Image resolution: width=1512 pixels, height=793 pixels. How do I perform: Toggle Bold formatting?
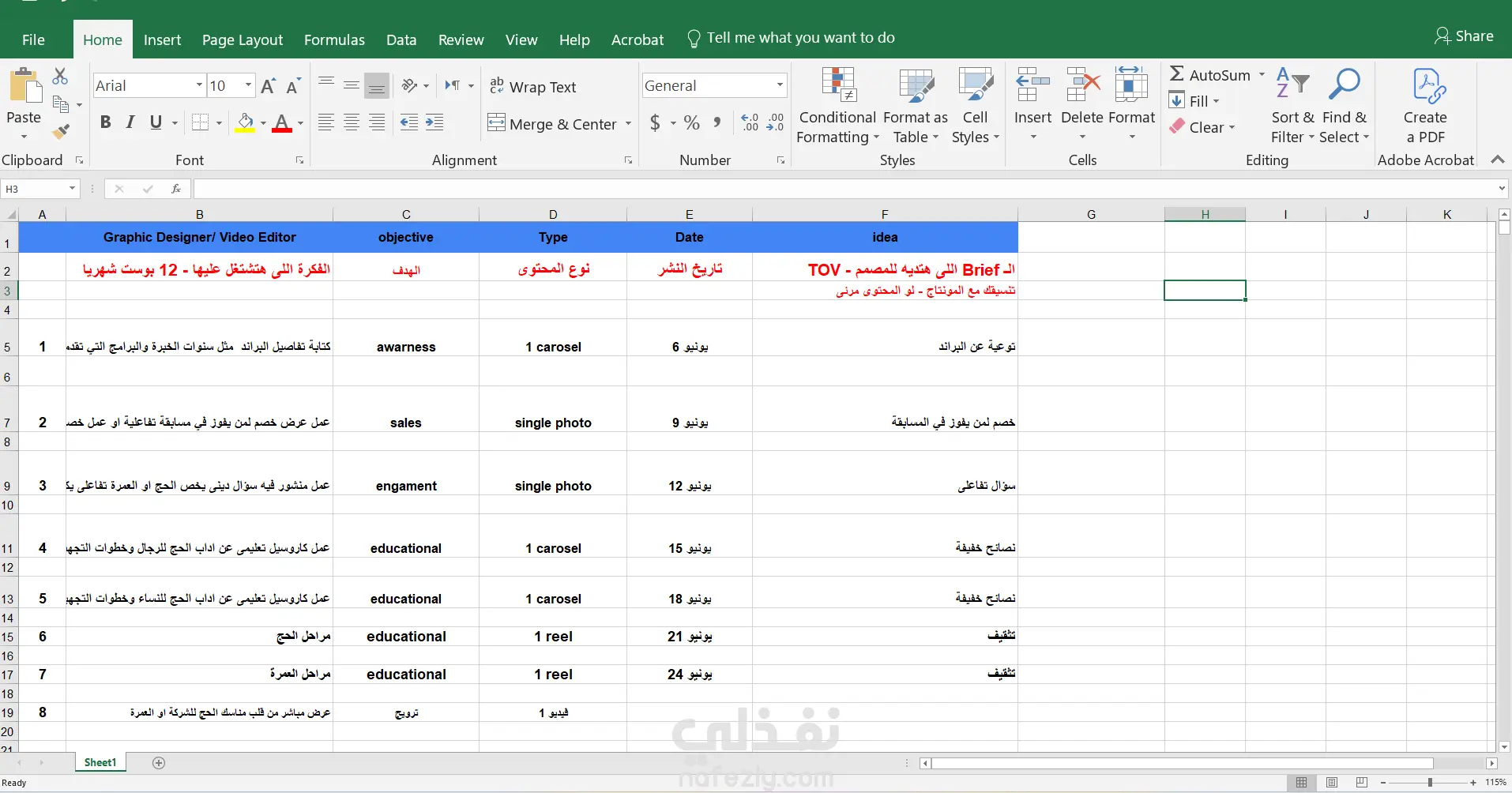point(106,122)
